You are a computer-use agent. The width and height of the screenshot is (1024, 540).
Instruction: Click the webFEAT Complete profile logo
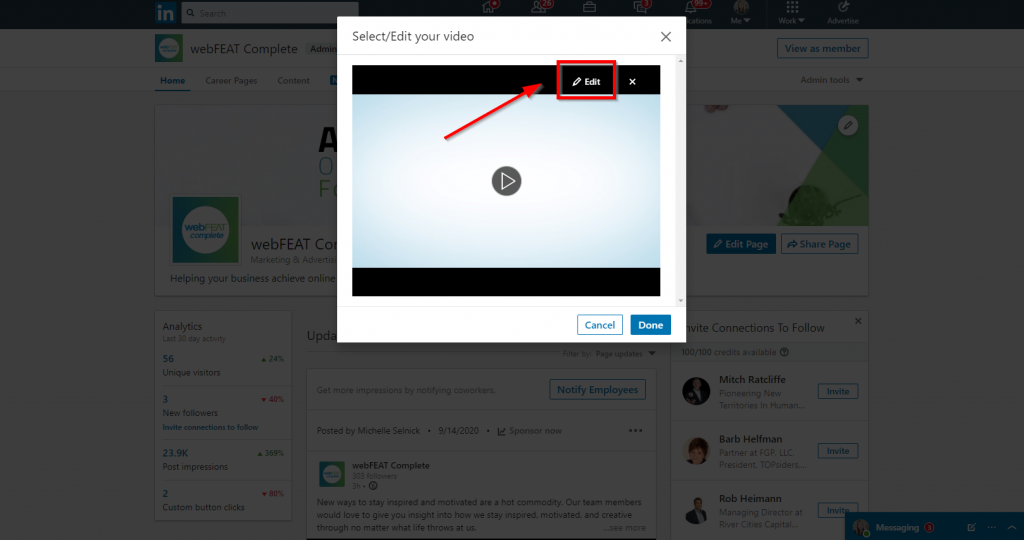(x=206, y=230)
